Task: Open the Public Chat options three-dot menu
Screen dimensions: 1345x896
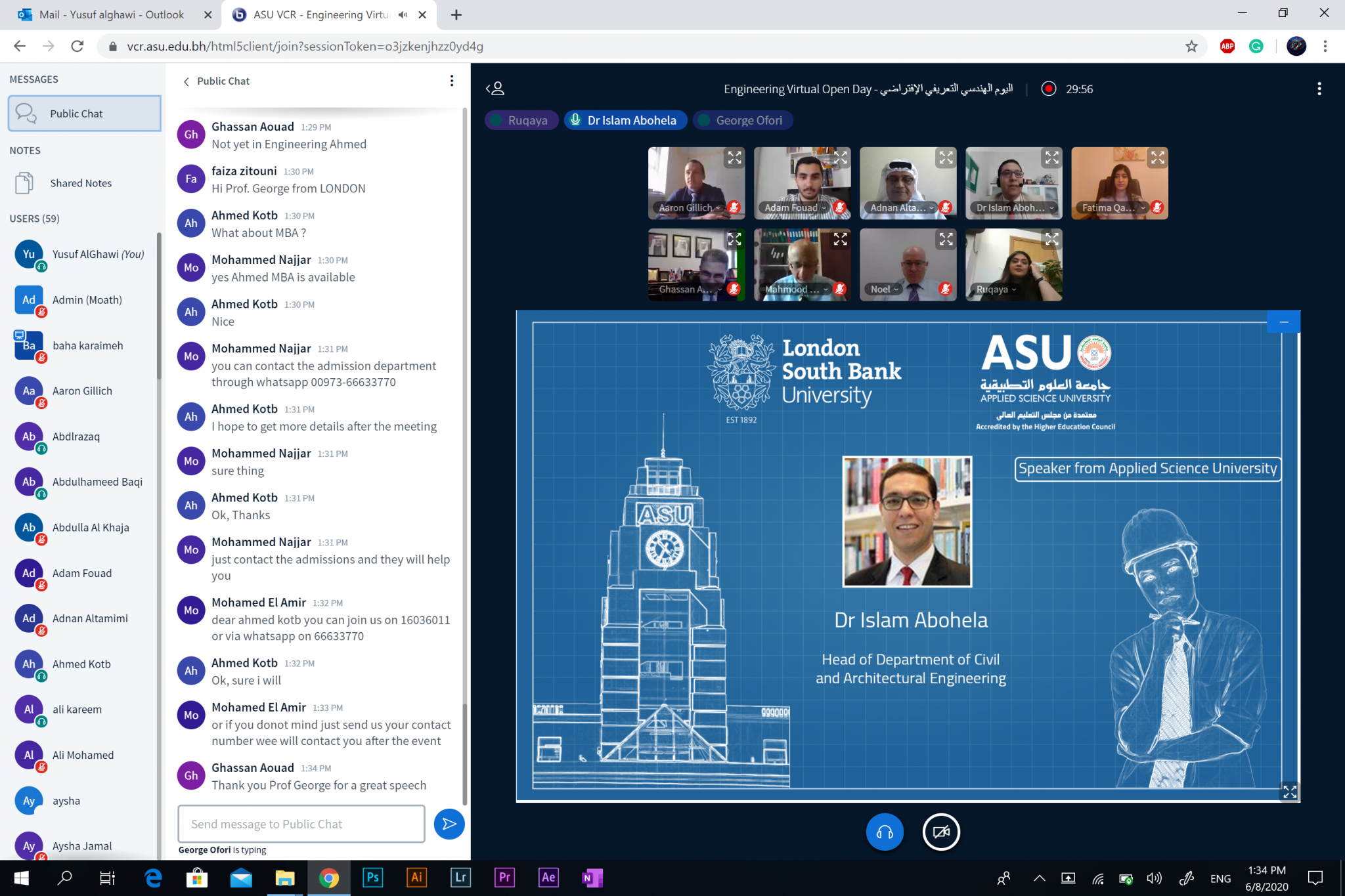Action: pos(451,81)
